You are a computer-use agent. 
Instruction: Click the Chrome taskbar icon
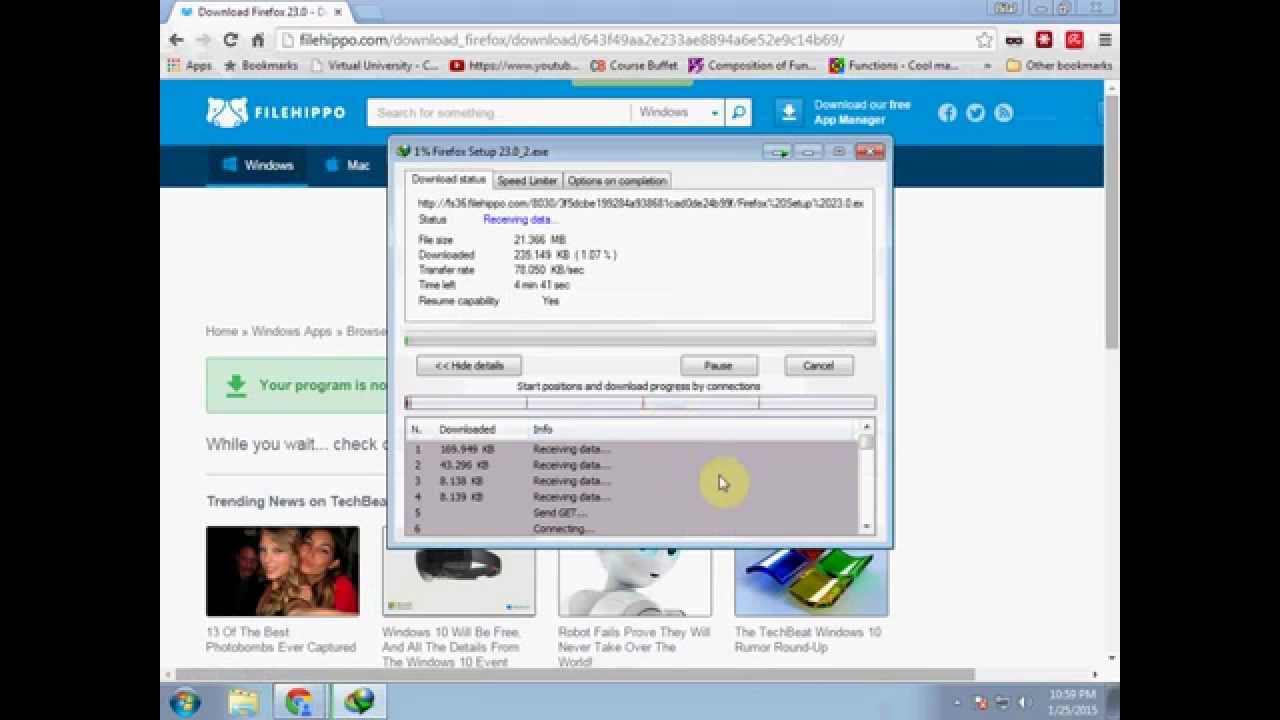tap(299, 702)
